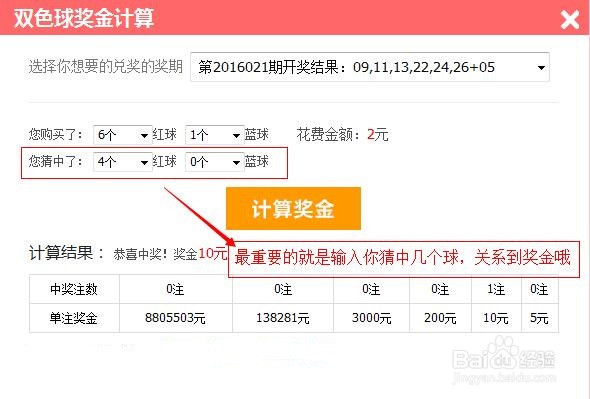Click the 3000元 prize cell
Image resolution: width=590 pixels, height=399 pixels.
[x=371, y=318]
